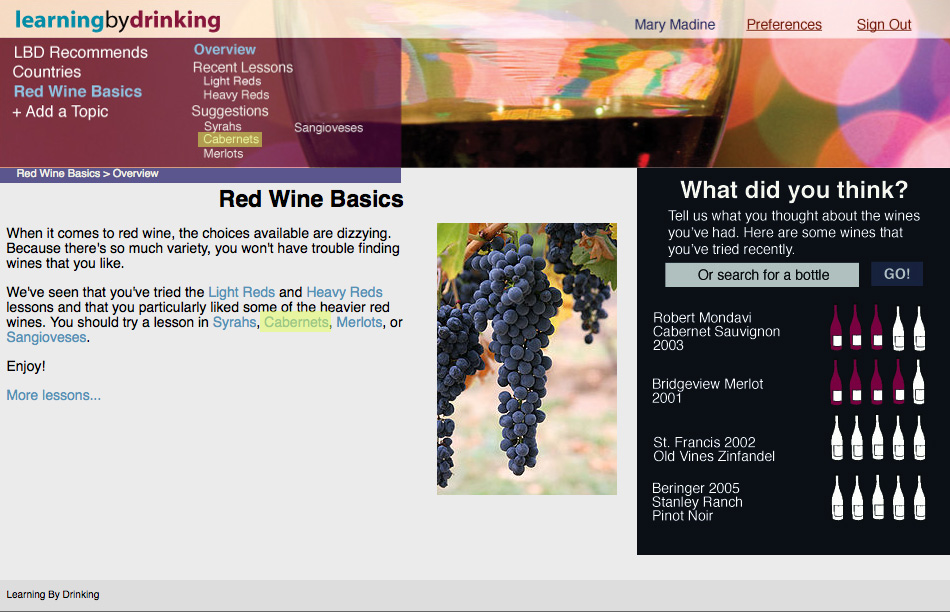Viewport: 950px width, 612px height.
Task: Select St. Francis 2002 Old Vines Zinfandel name
Action: (x=714, y=449)
